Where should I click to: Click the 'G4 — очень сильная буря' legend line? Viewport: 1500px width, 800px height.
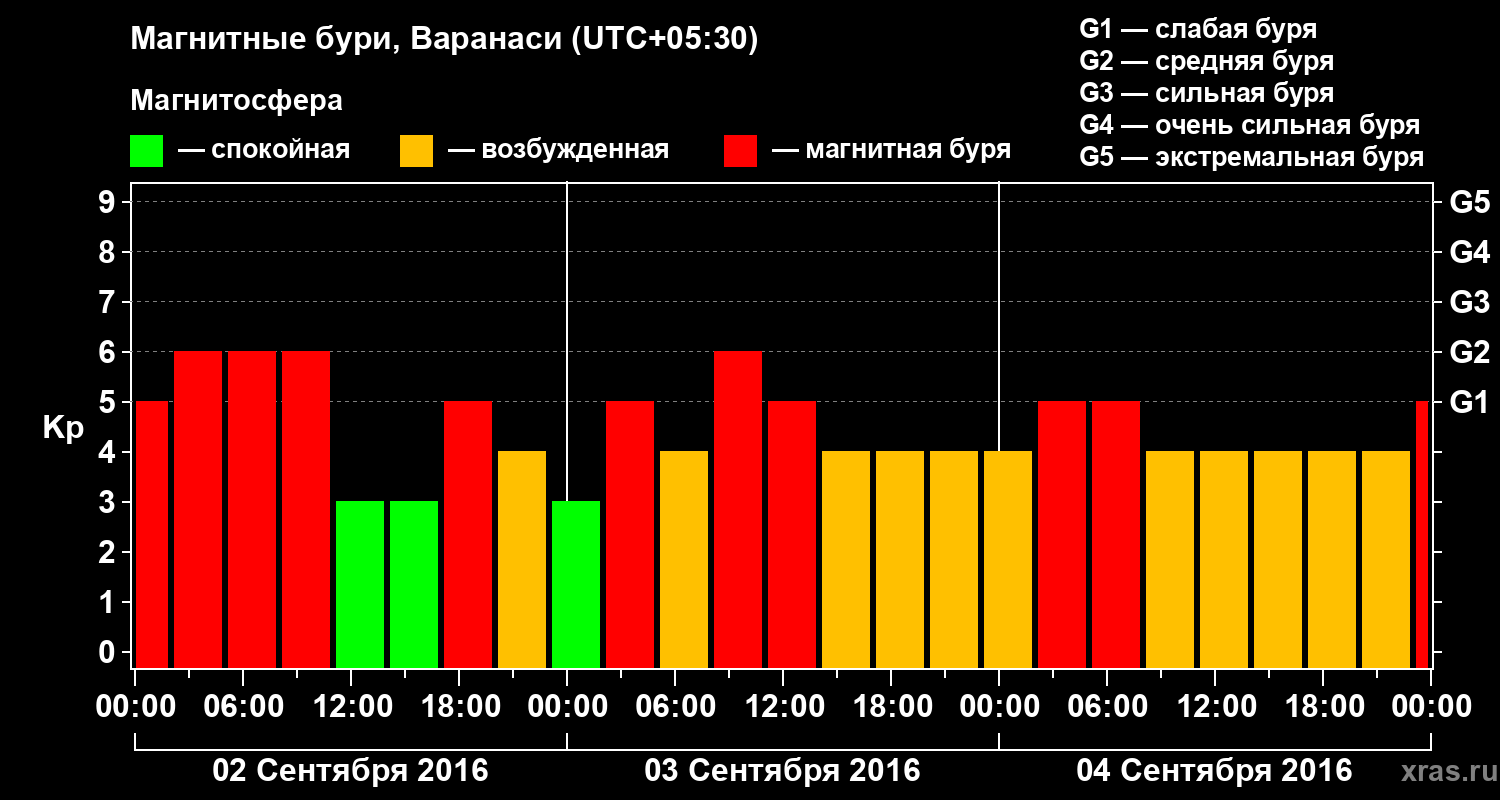(1250, 125)
